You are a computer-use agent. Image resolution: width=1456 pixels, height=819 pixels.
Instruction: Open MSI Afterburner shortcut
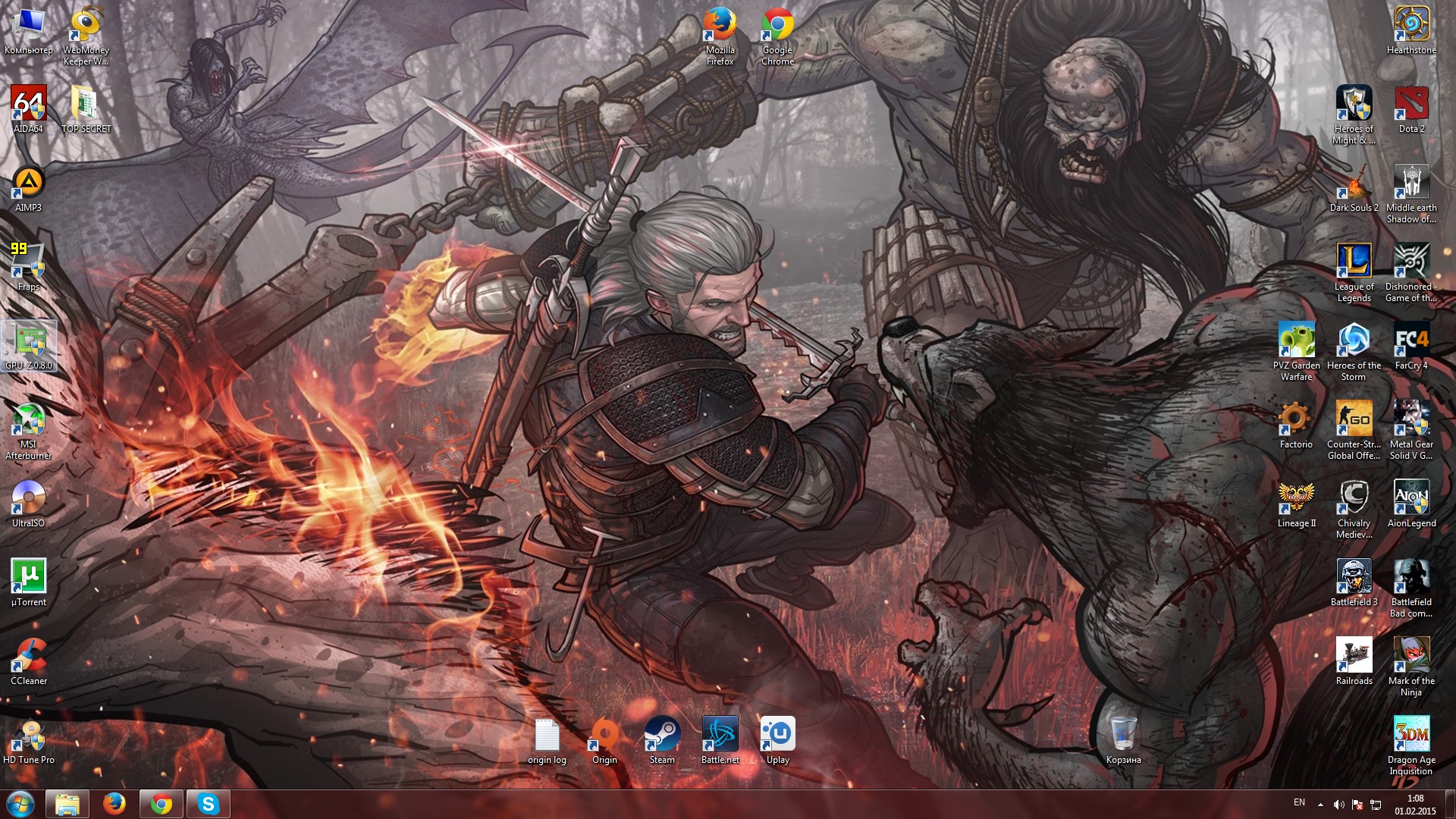click(x=29, y=431)
